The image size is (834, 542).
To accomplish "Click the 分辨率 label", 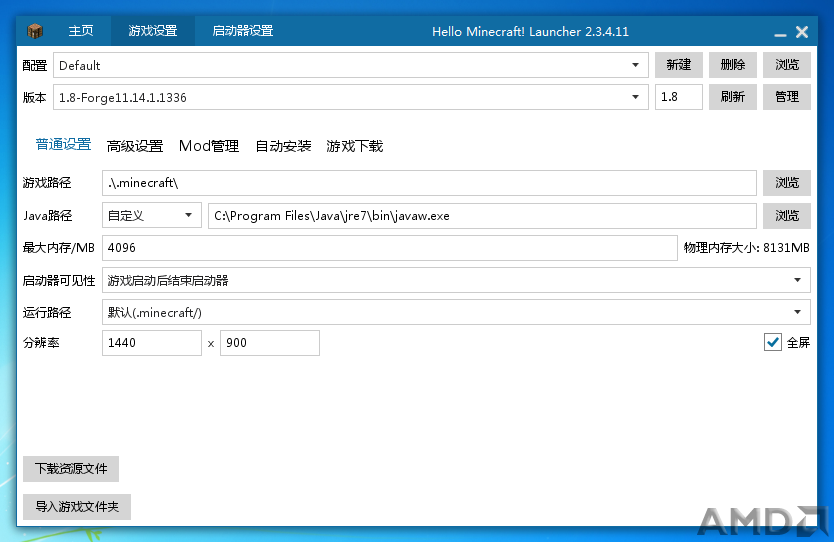I will (41, 343).
